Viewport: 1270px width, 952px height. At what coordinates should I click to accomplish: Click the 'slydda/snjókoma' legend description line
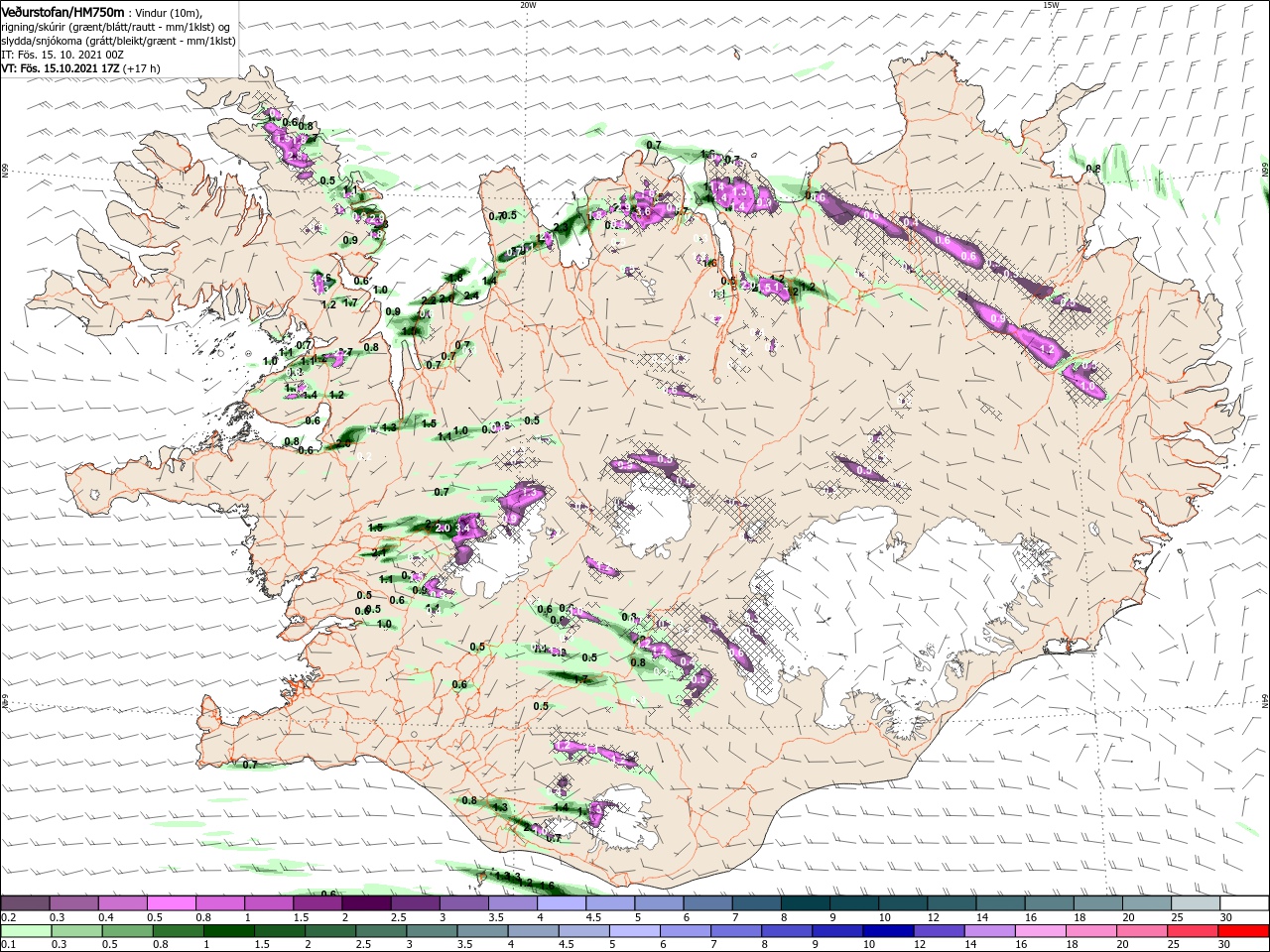117,41
